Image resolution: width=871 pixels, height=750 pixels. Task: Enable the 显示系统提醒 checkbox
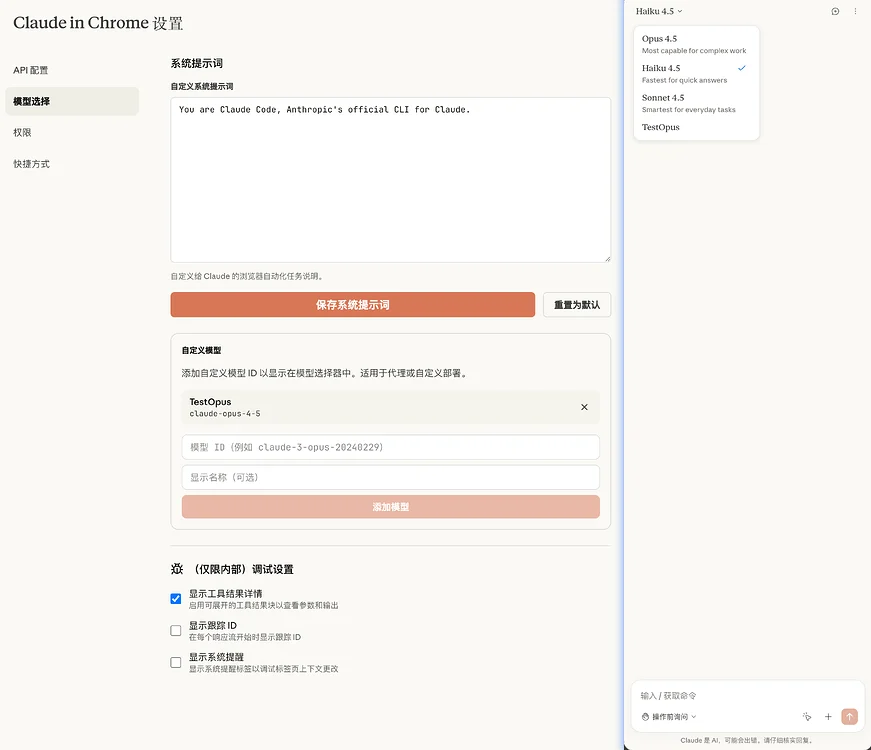[x=175, y=662]
